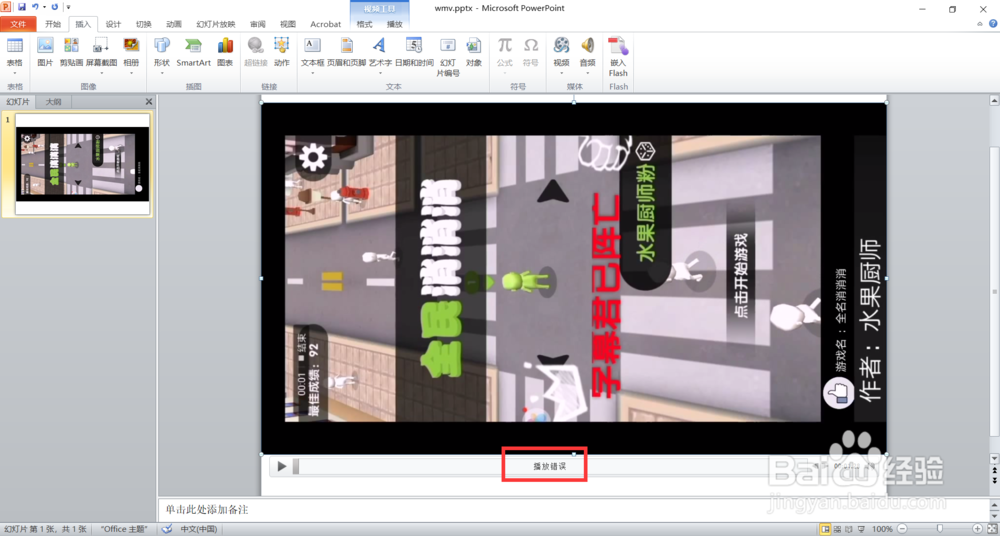
Task: Expand the 艺术字 dropdown arrow
Action: tap(379, 73)
